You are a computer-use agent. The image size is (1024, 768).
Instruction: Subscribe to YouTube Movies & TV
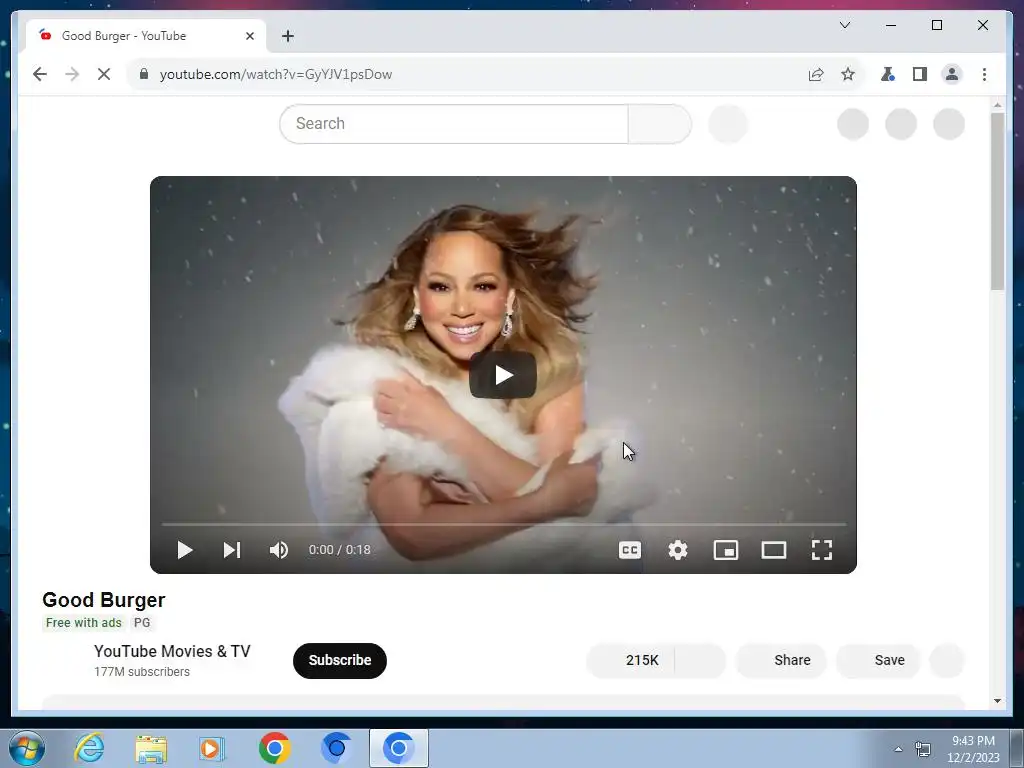pyautogui.click(x=340, y=660)
